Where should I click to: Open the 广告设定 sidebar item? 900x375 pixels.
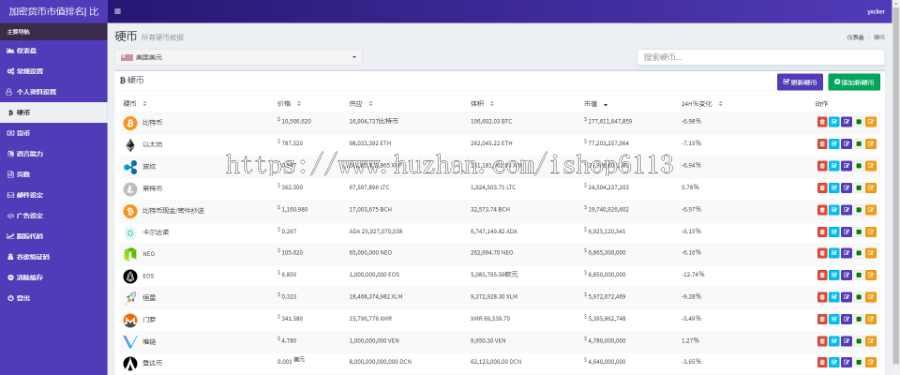coord(53,215)
